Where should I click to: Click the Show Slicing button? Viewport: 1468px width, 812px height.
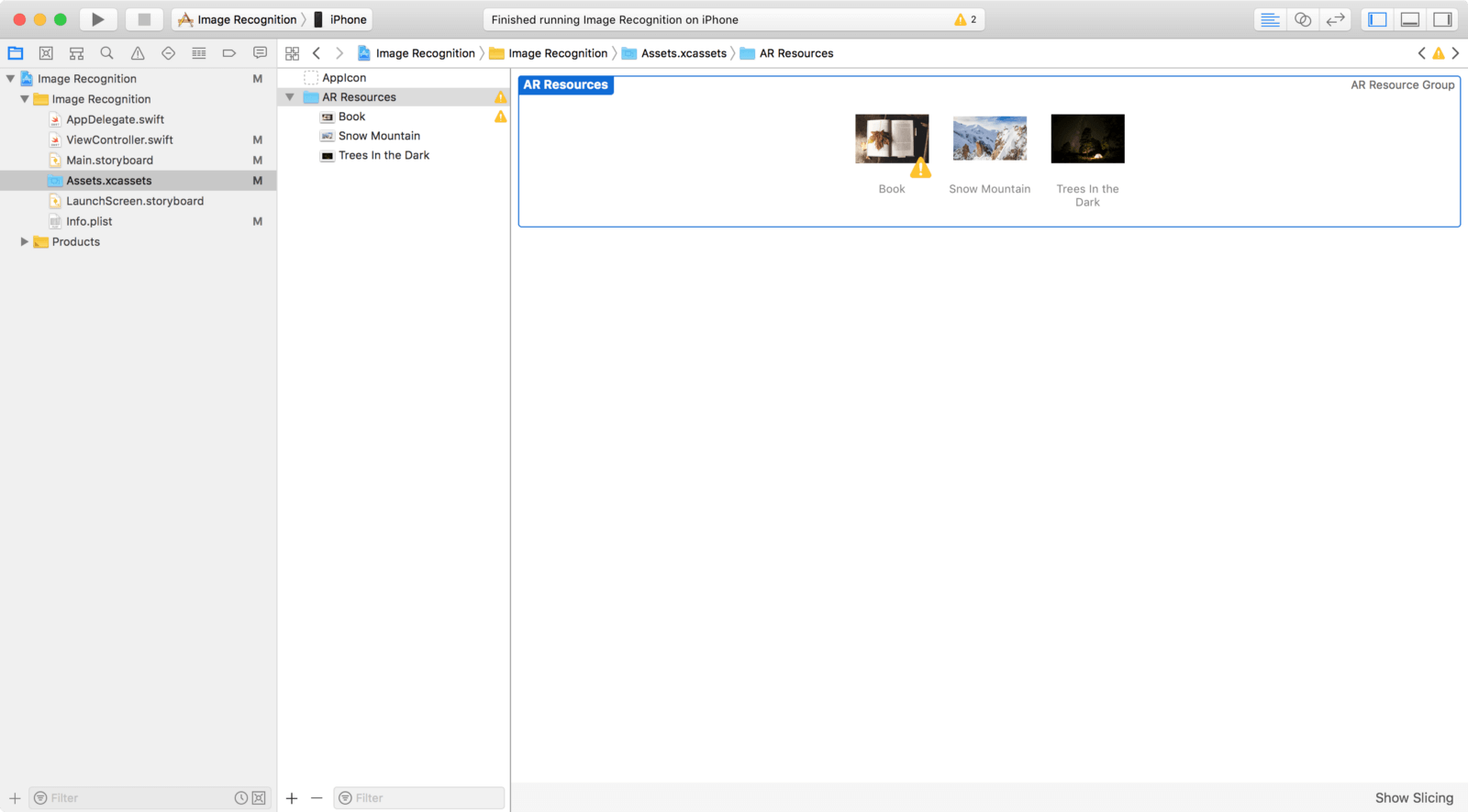[1413, 797]
